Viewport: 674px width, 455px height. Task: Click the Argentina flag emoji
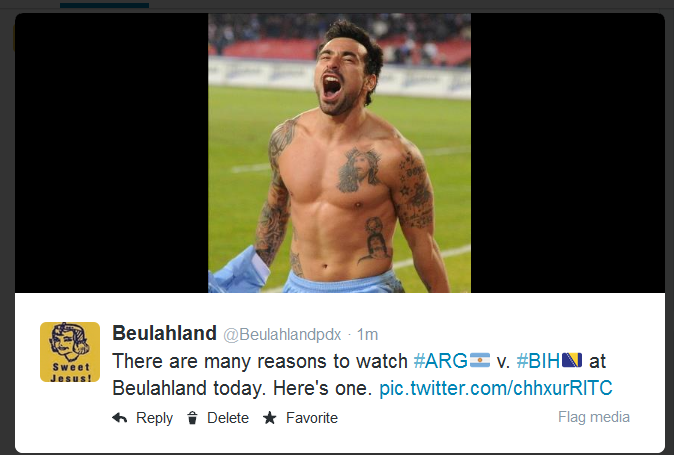tap(480, 360)
